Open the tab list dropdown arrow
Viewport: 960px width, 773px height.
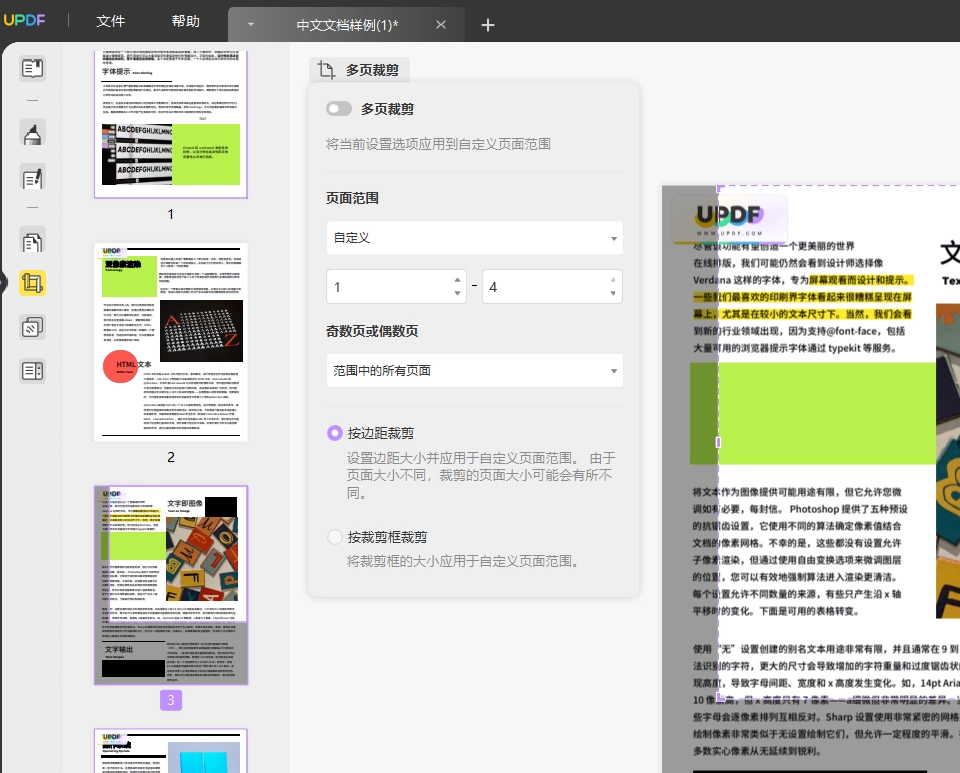pyautogui.click(x=250, y=25)
